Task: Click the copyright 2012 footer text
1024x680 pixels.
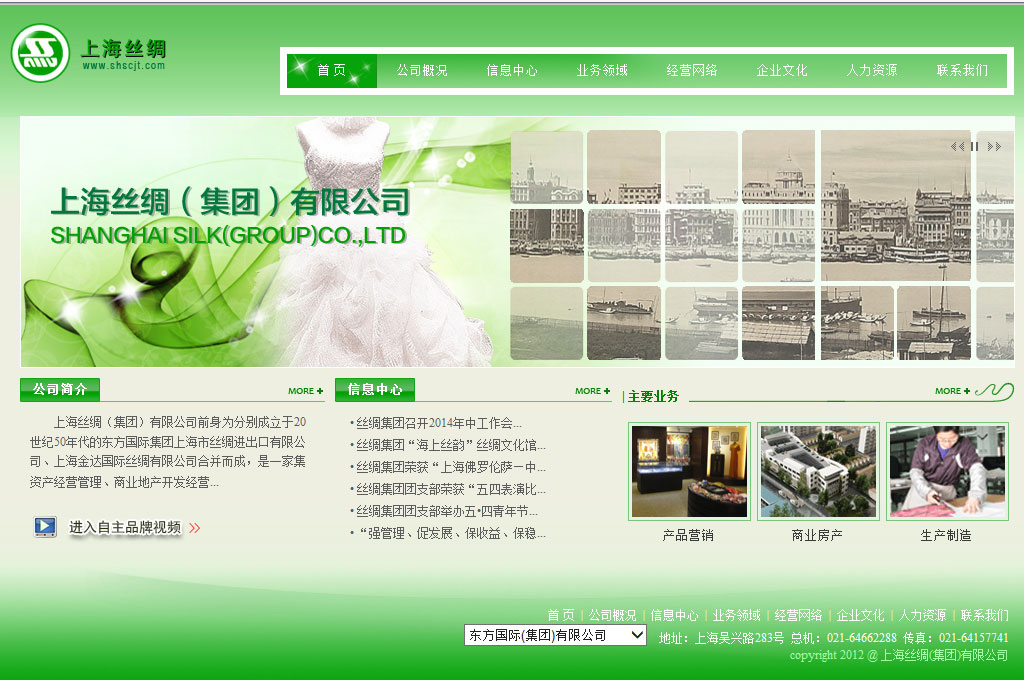Action: (898, 655)
